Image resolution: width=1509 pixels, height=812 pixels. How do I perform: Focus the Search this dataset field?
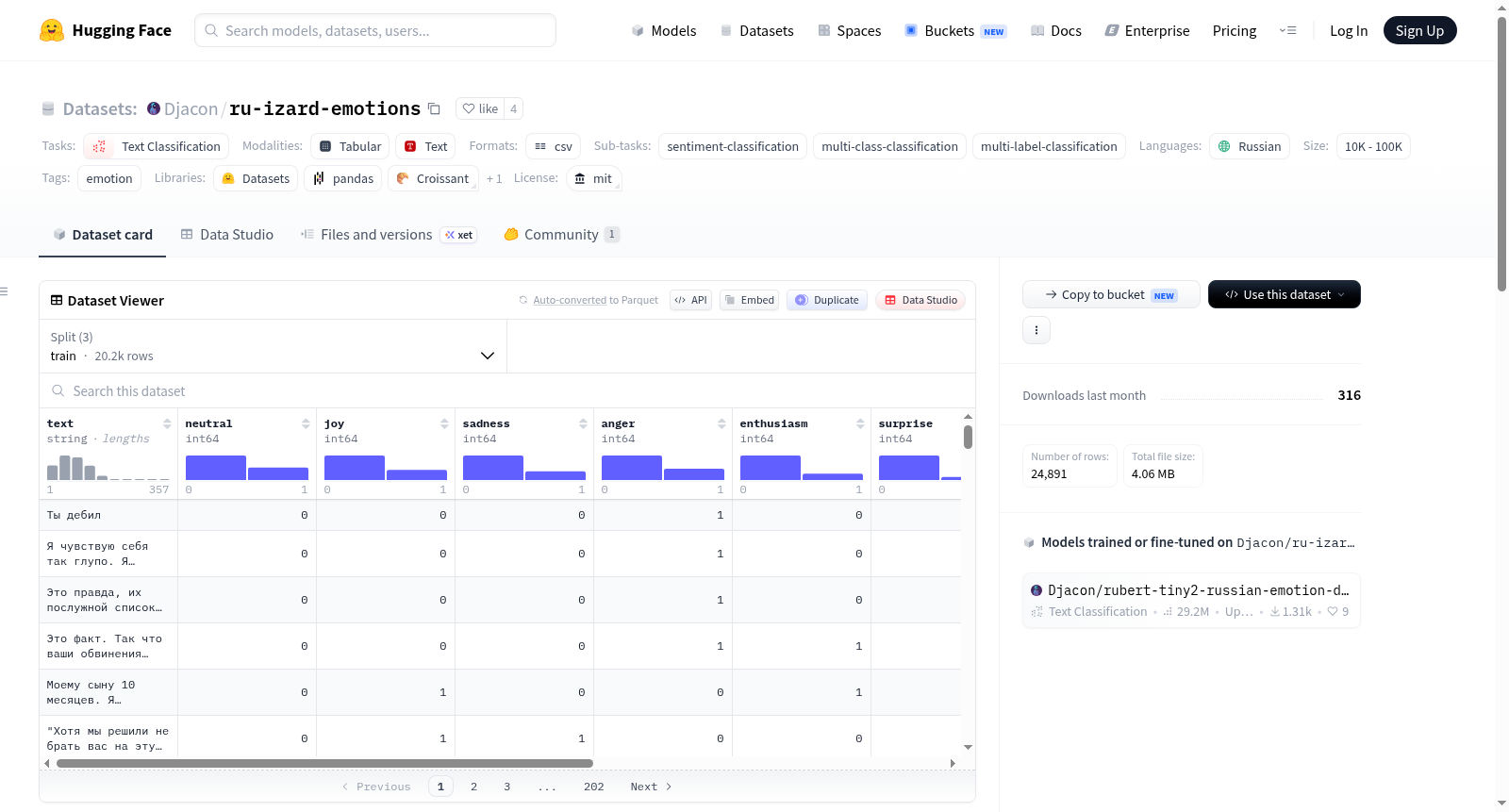[507, 390]
